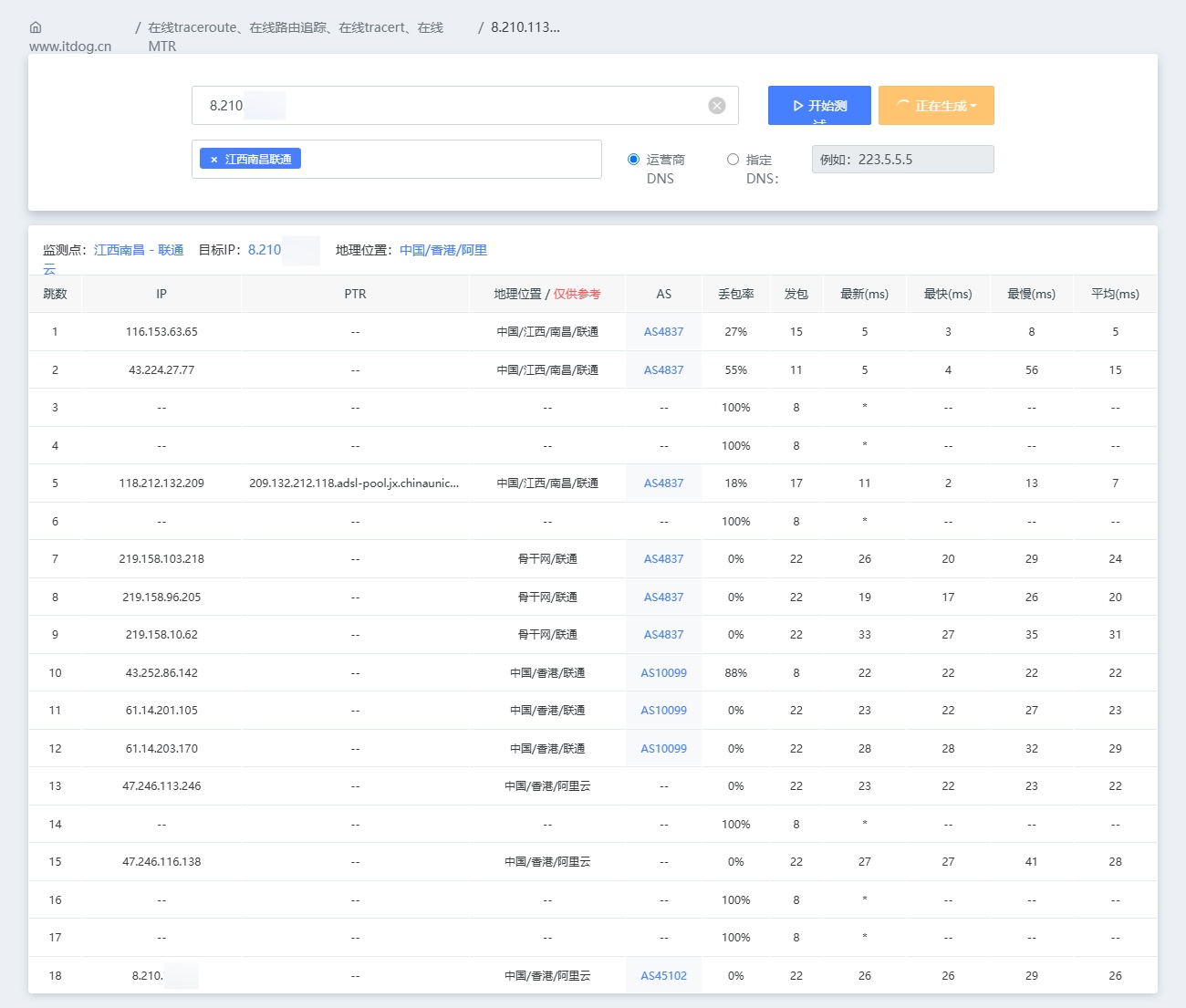1186x1008 pixels.
Task: Open the AS4837 link in hop 2
Action: (663, 370)
